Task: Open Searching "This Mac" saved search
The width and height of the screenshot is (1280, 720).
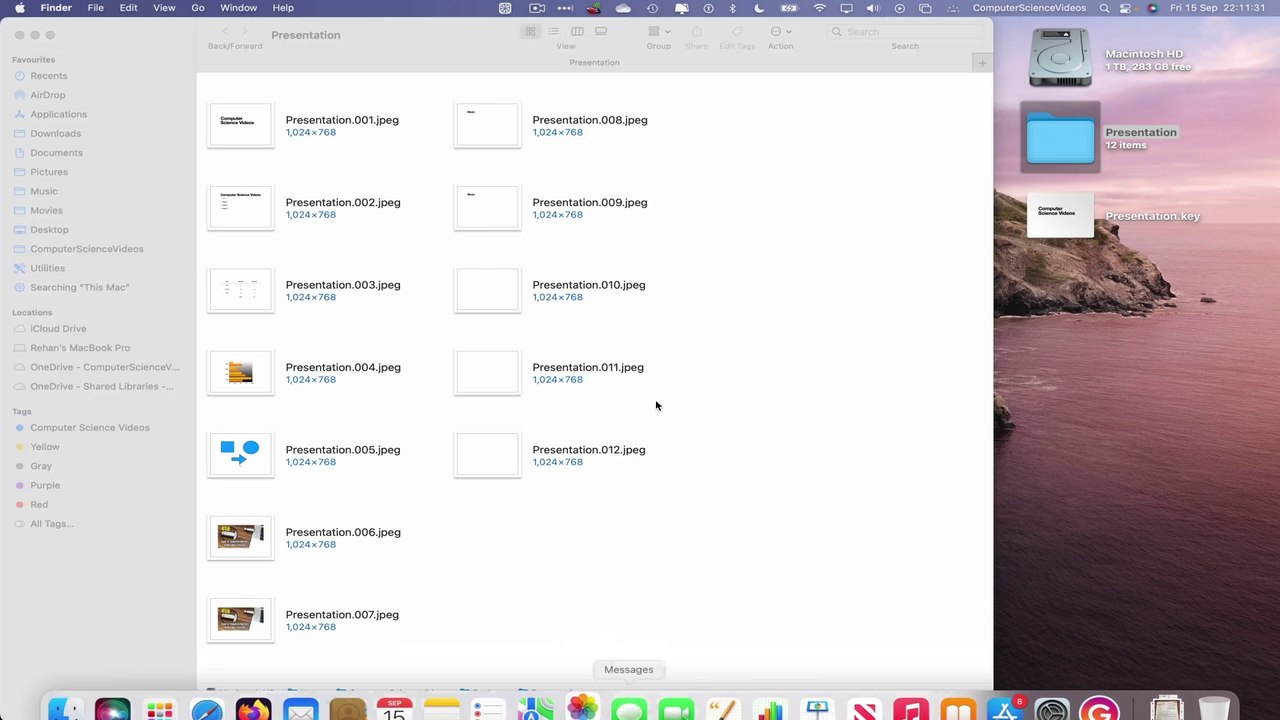Action: pyautogui.click(x=79, y=287)
